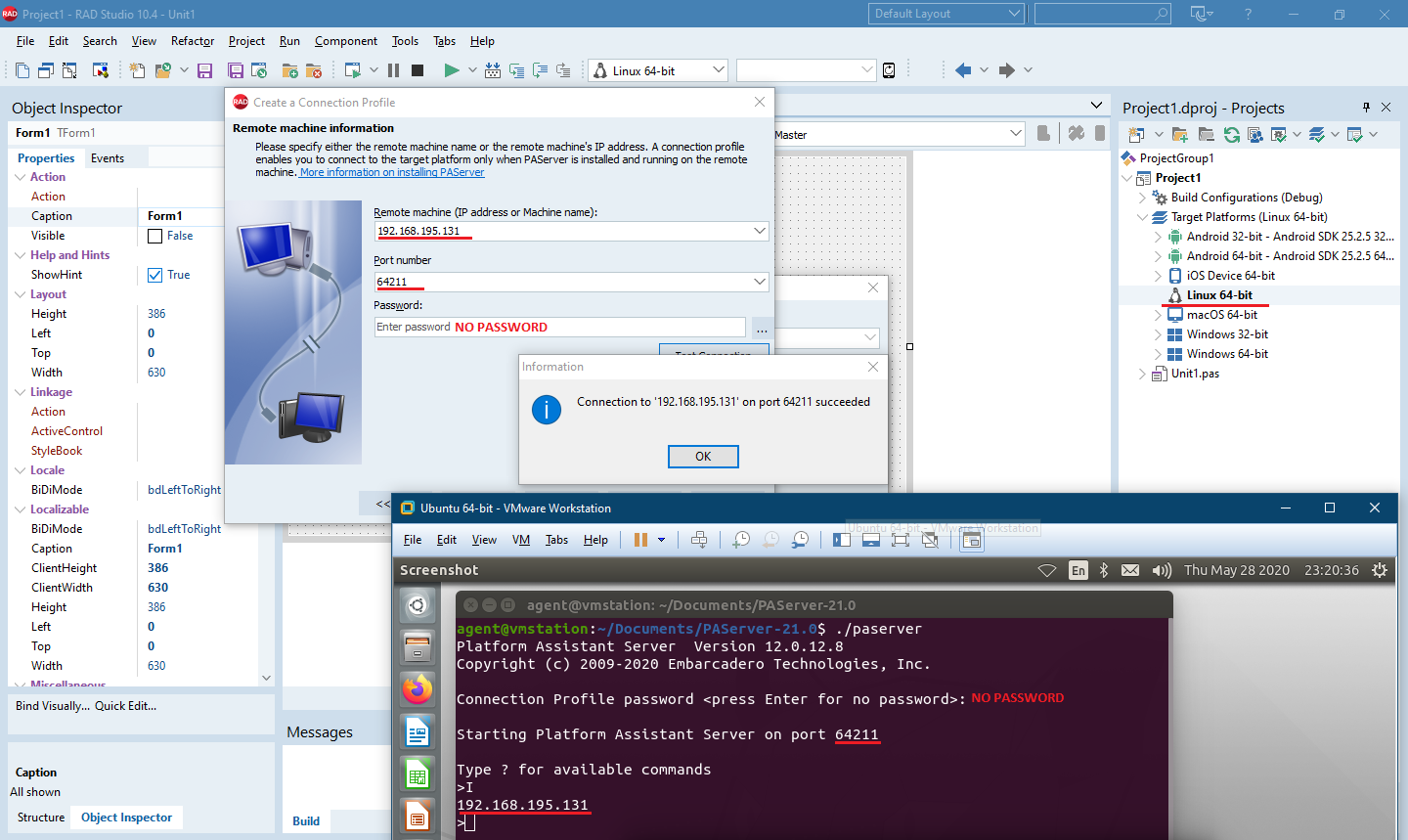Collapse the Help and Hints property group

pyautogui.click(x=21, y=255)
